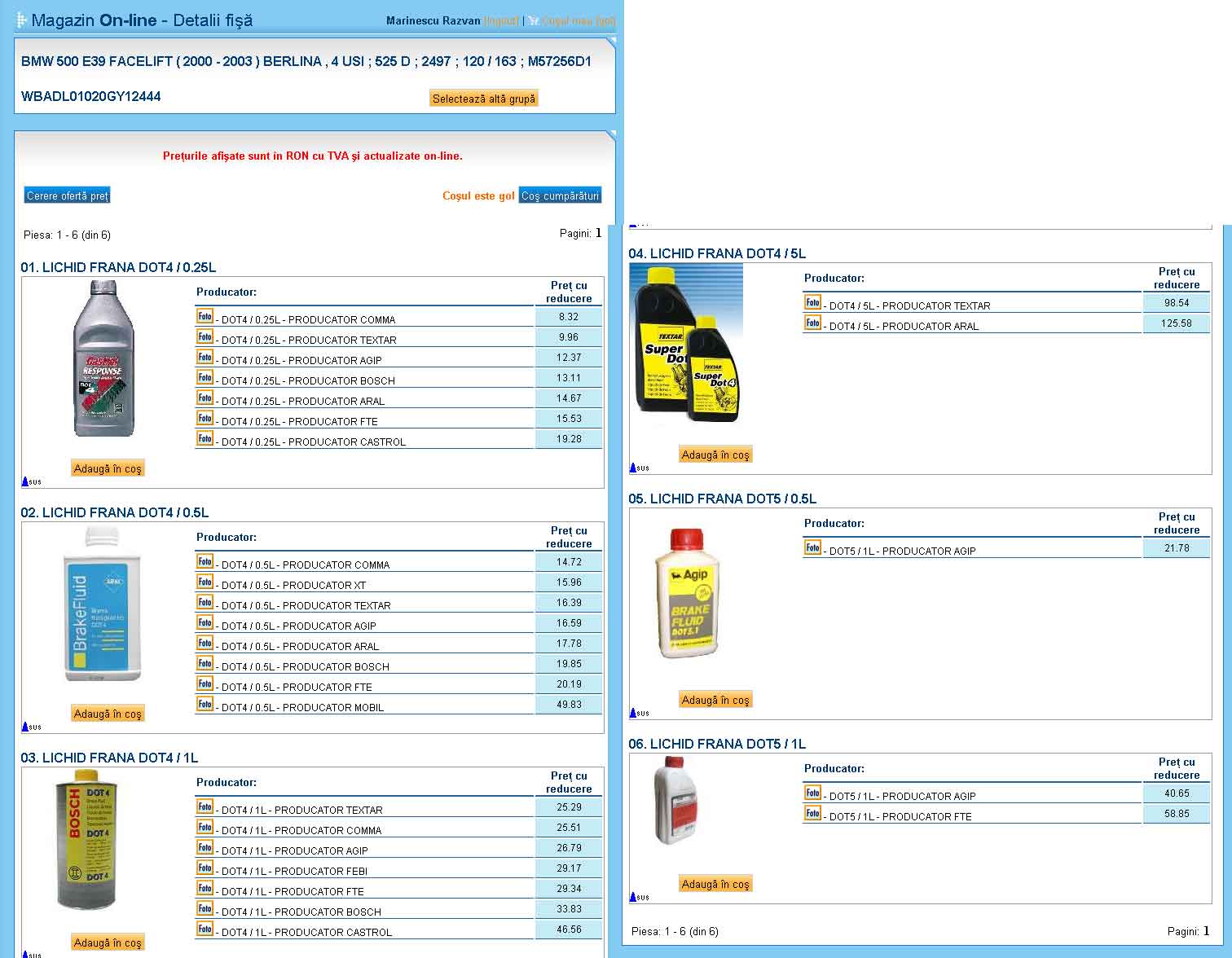
Task: View photo of DOT4 1L FEBI
Action: (205, 868)
